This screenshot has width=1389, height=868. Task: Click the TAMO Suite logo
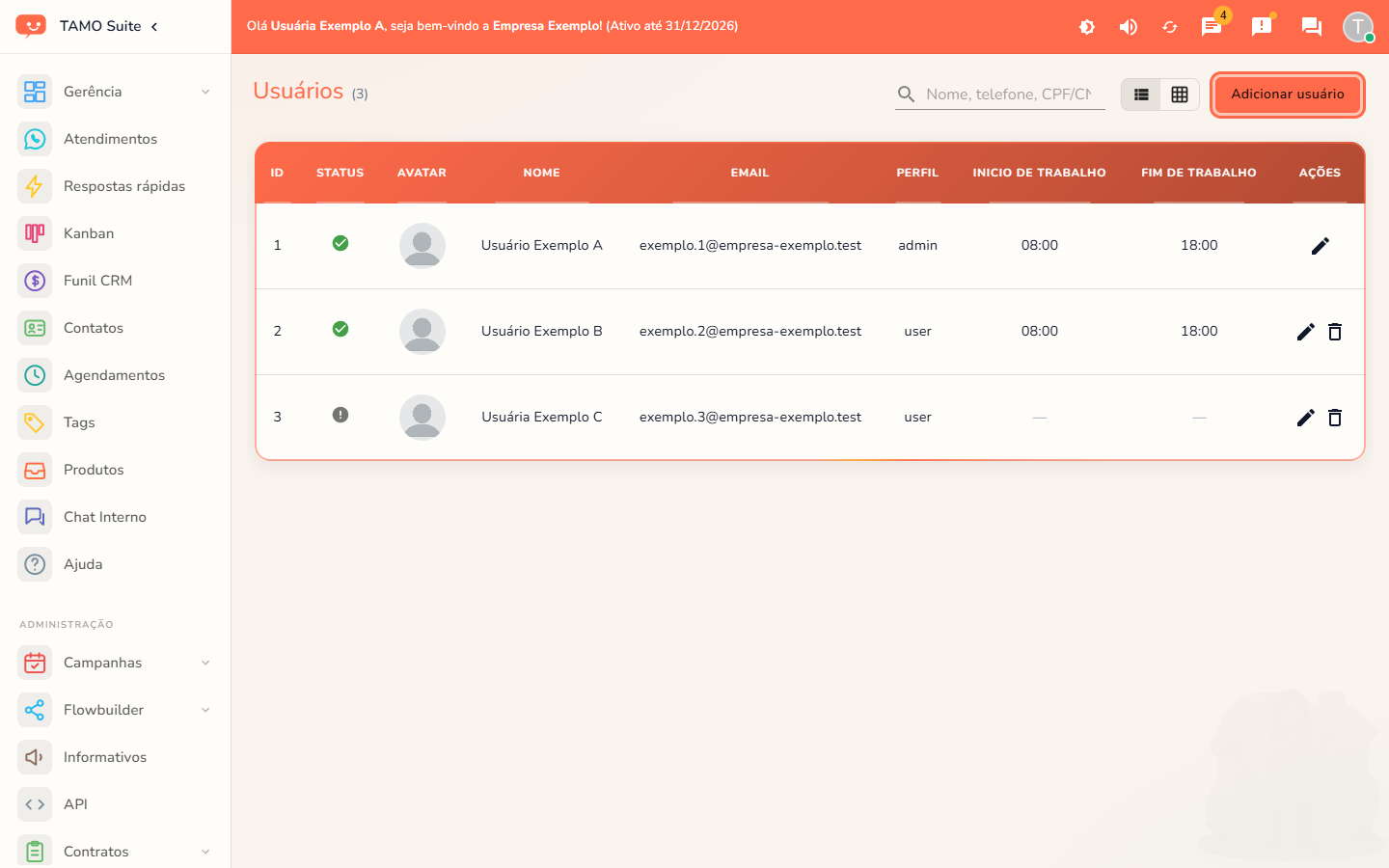(x=31, y=26)
